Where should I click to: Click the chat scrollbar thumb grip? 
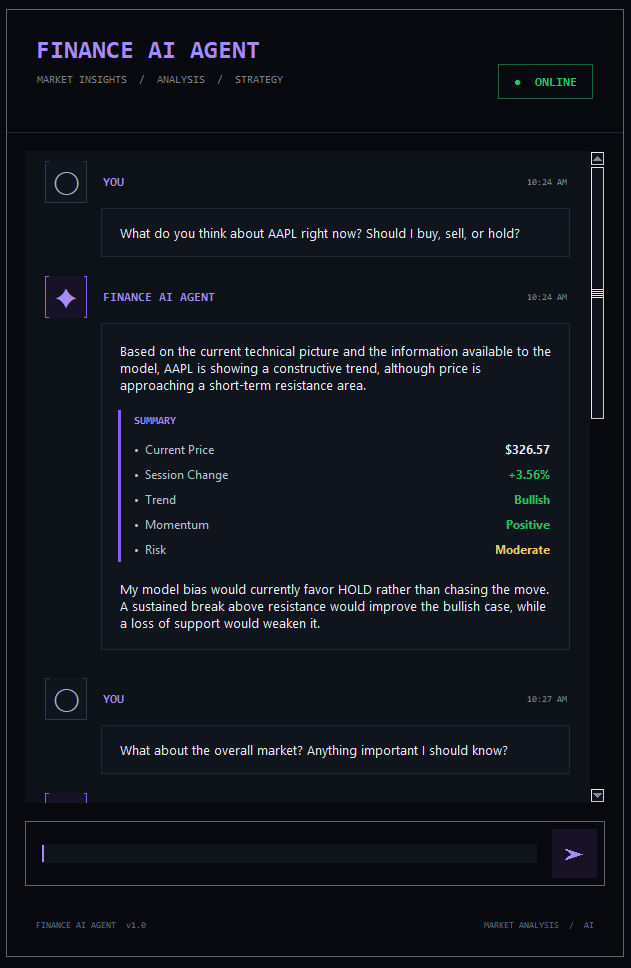[597, 293]
